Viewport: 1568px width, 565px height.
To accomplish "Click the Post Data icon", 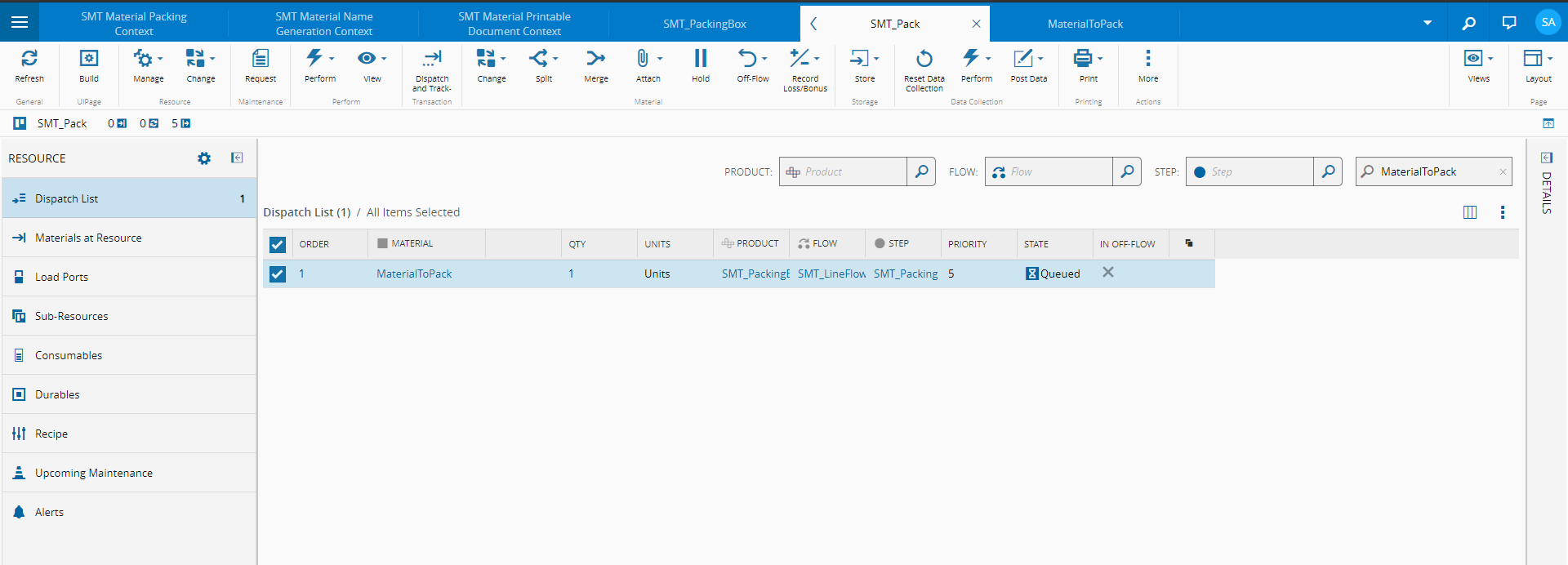I will (1023, 59).
